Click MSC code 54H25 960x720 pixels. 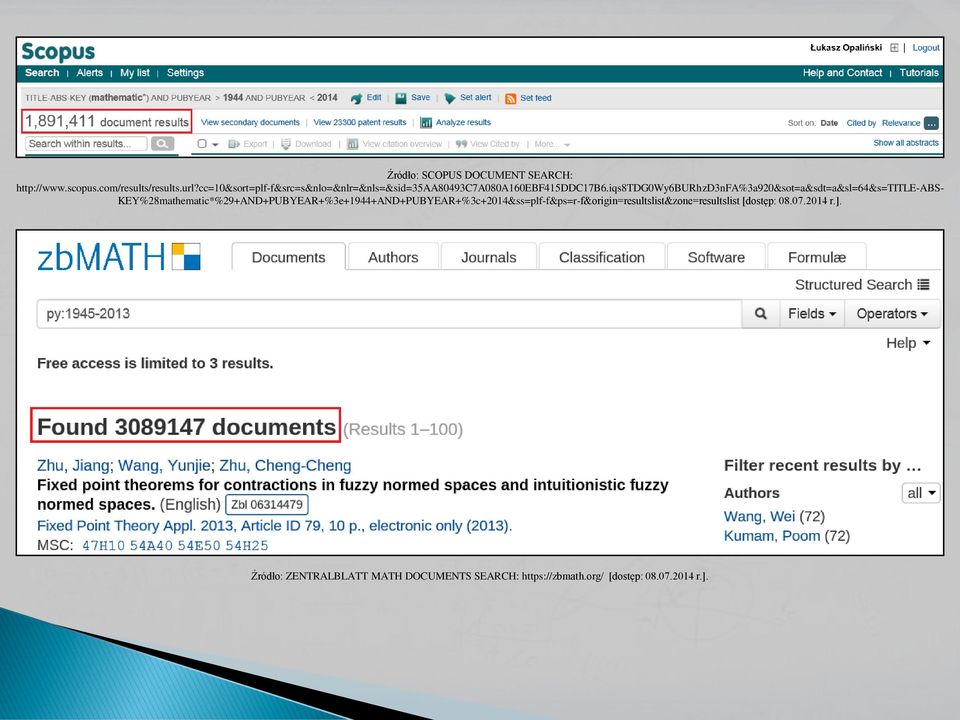click(247, 546)
